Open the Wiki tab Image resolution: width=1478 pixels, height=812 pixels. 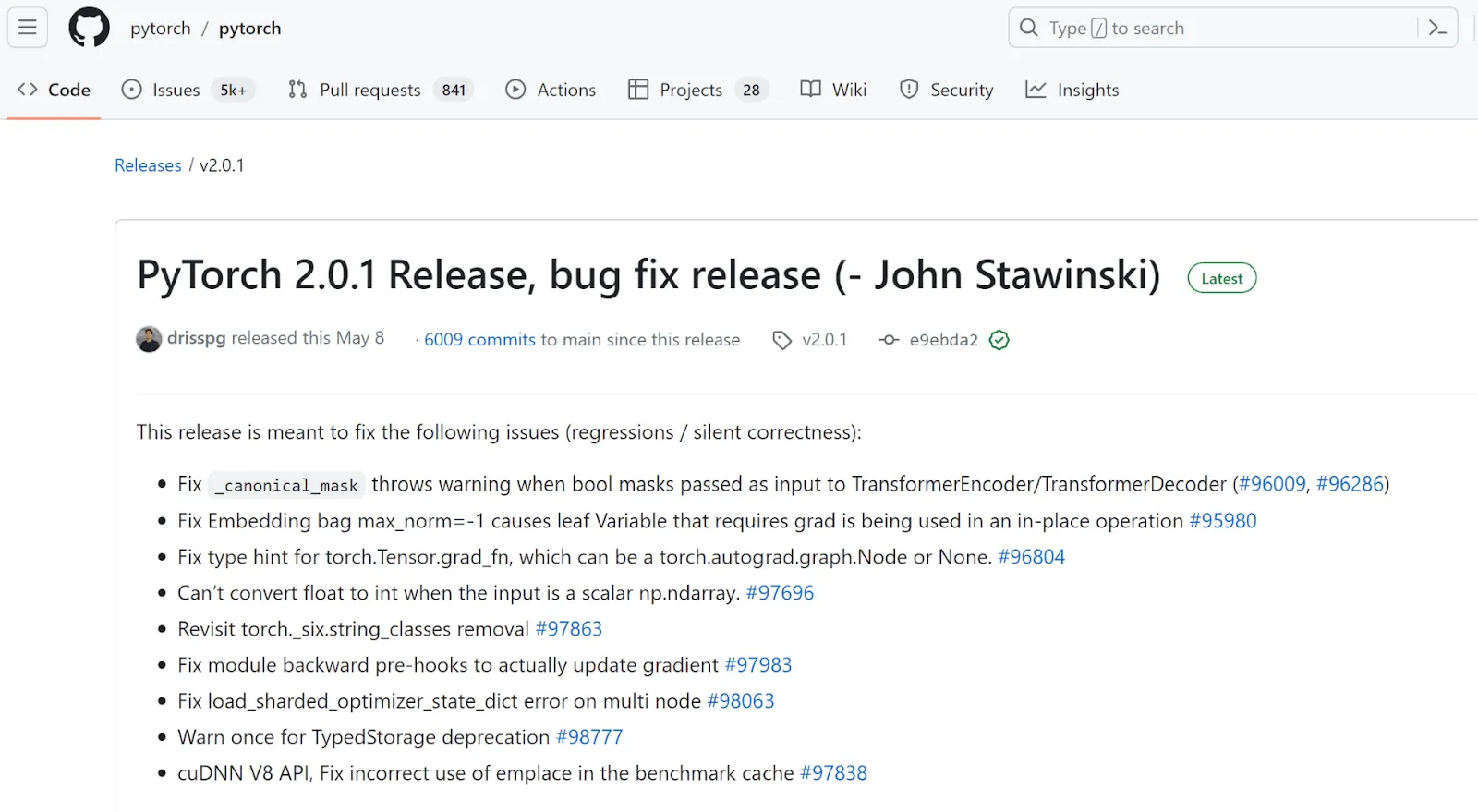click(833, 90)
